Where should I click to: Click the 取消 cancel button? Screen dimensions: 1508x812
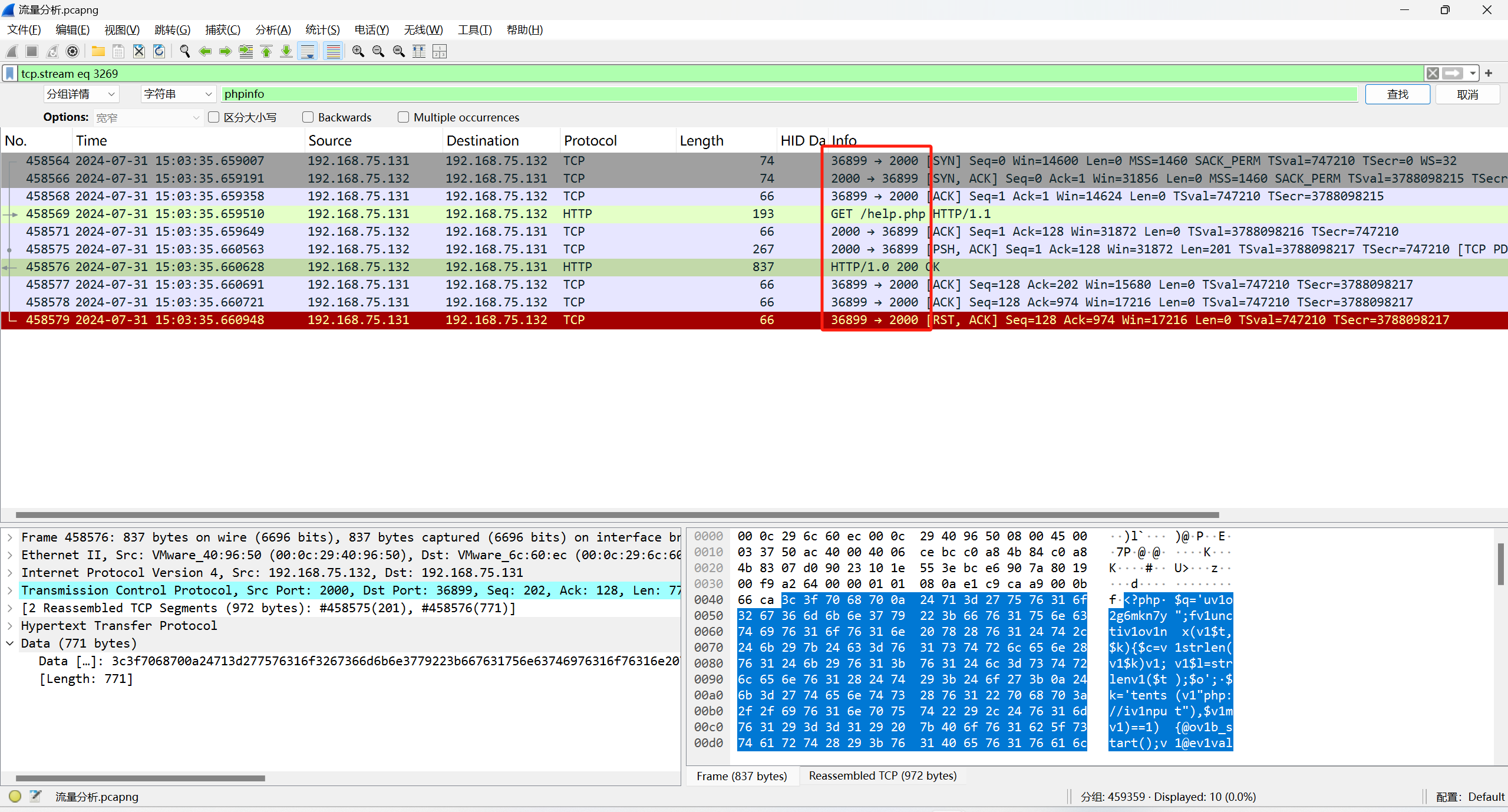pos(1467,94)
